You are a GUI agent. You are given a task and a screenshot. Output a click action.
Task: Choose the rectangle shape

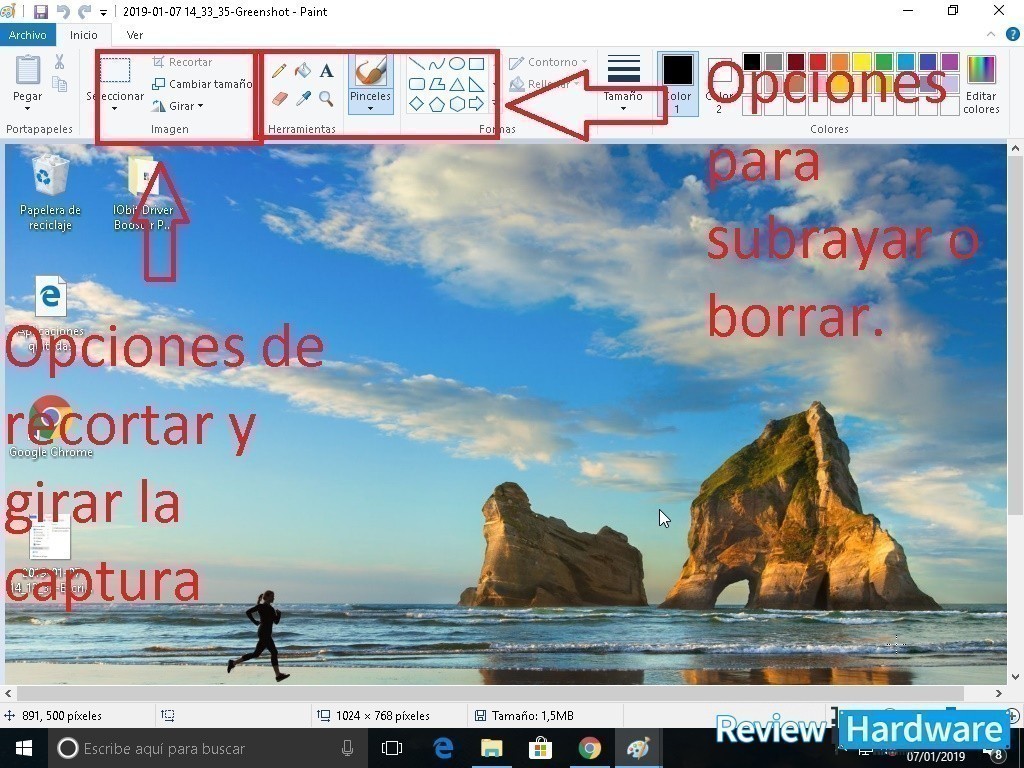pos(477,63)
